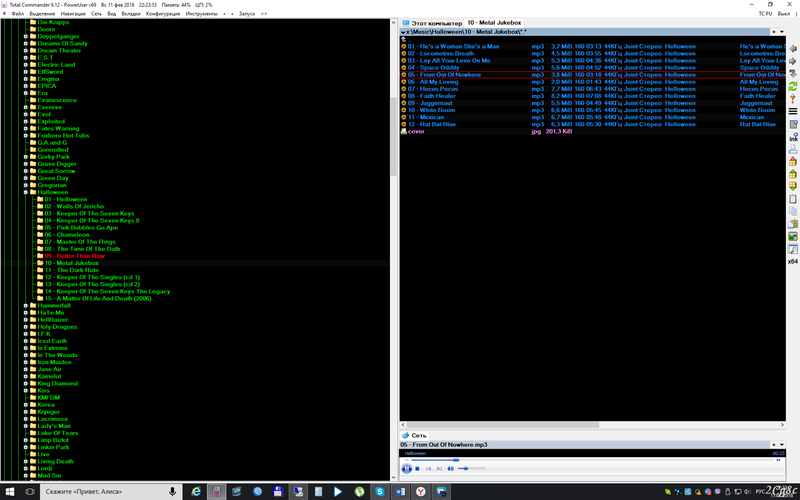The image size is (800, 500).
Task: Select file 01 - He's a Woman She's a Man
Action: pyautogui.click(x=454, y=46)
